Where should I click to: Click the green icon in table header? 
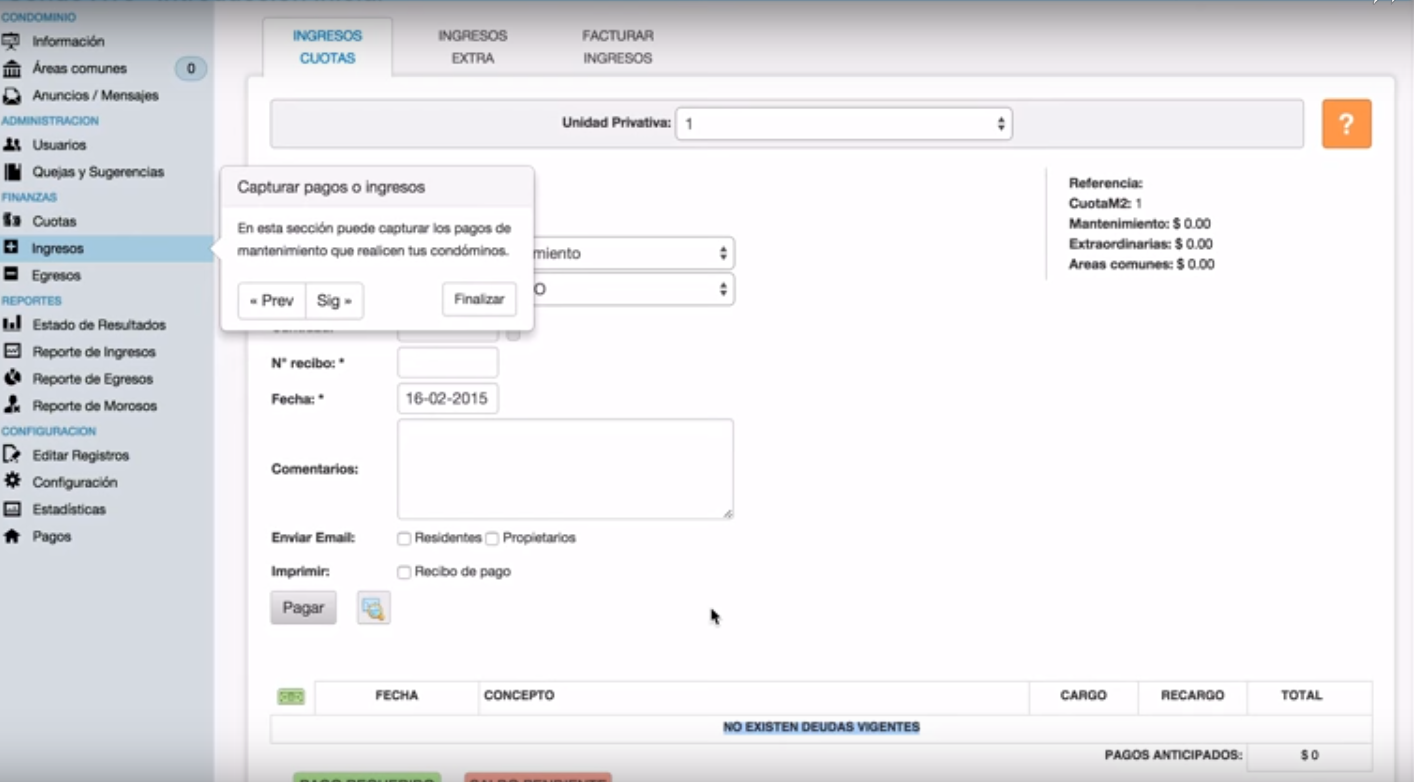click(291, 696)
